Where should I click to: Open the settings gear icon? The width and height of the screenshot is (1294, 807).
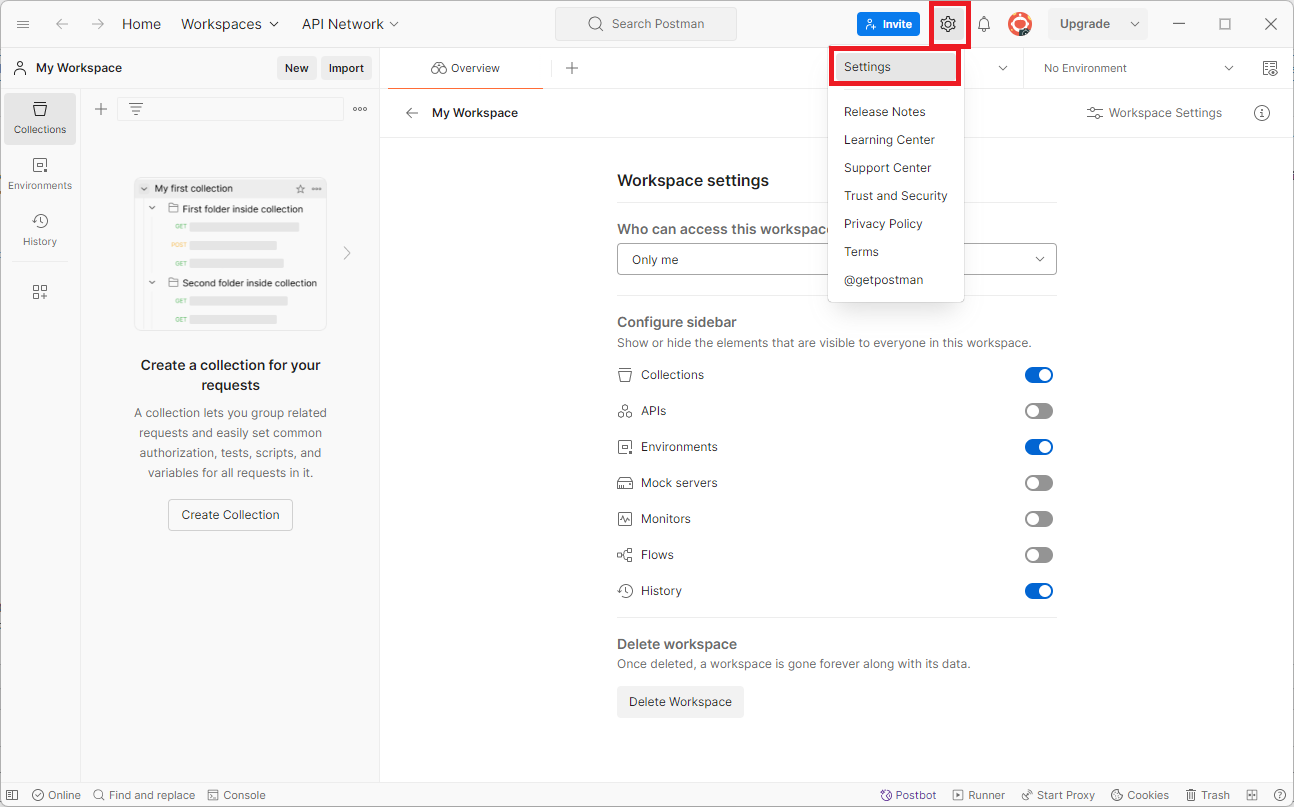[948, 24]
